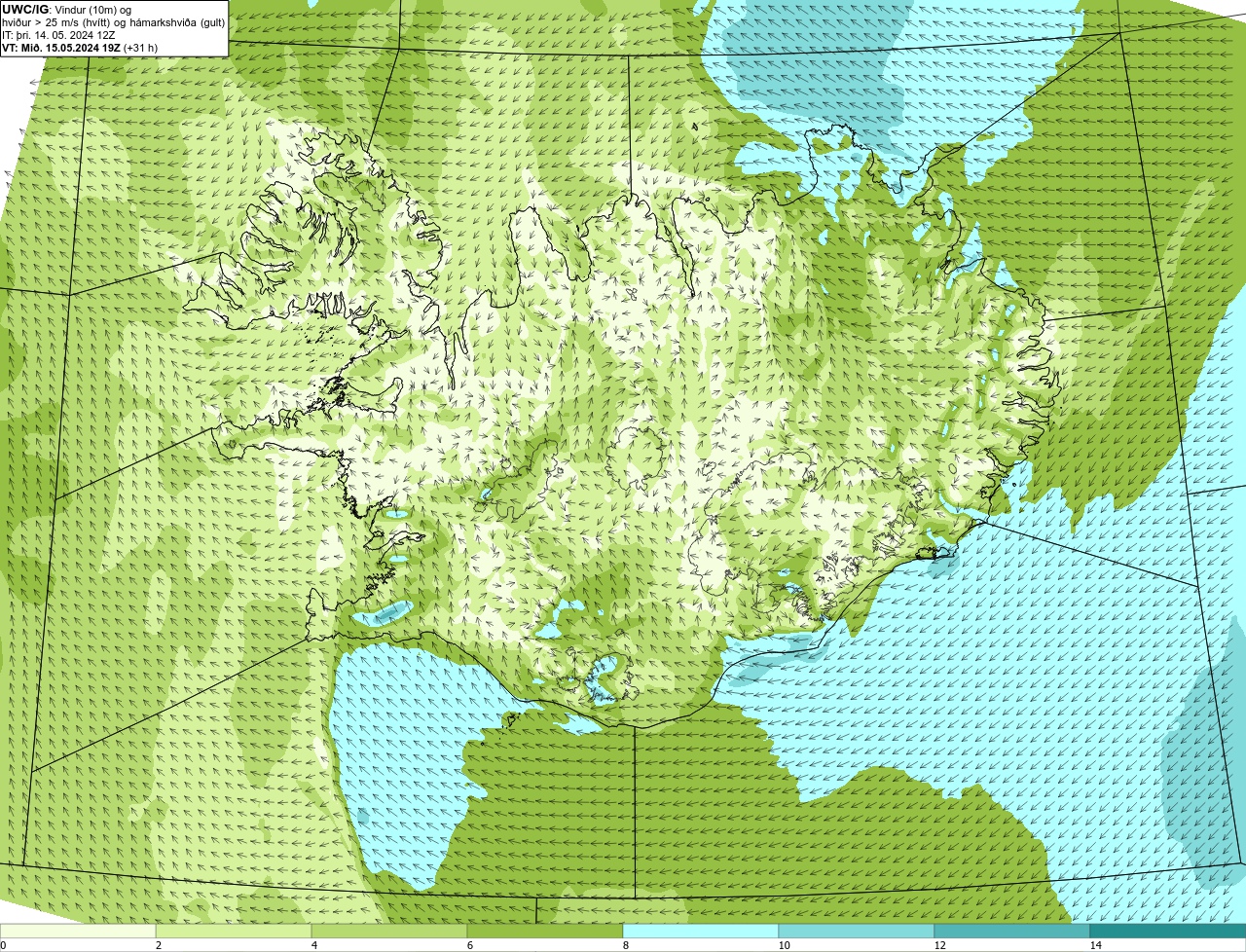Click the "UWC/IG: Vindur (10m) og" title line

(67, 9)
